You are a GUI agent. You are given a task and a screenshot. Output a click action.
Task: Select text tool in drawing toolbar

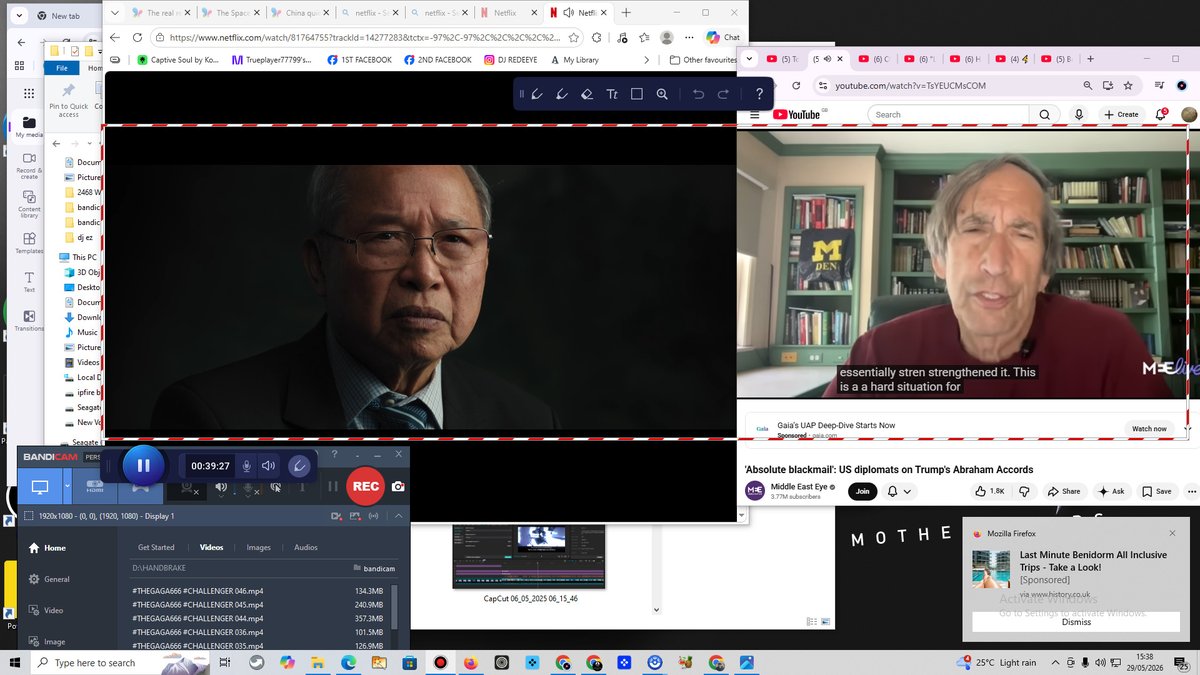point(612,94)
